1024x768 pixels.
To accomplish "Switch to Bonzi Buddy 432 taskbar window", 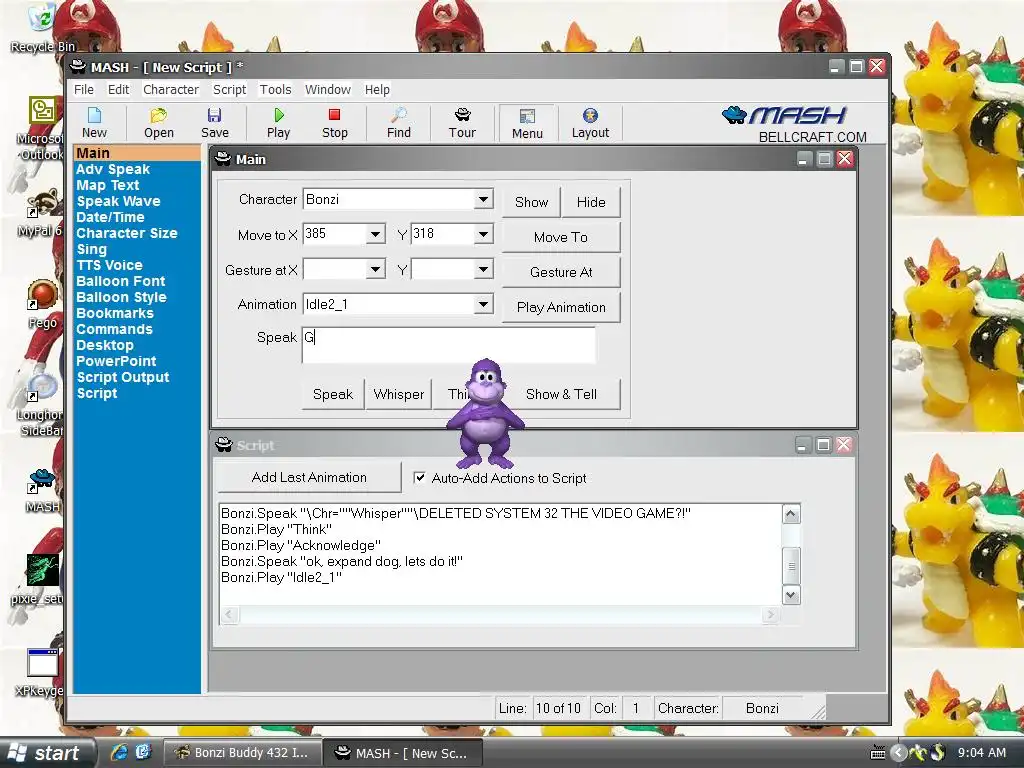I will tap(243, 752).
